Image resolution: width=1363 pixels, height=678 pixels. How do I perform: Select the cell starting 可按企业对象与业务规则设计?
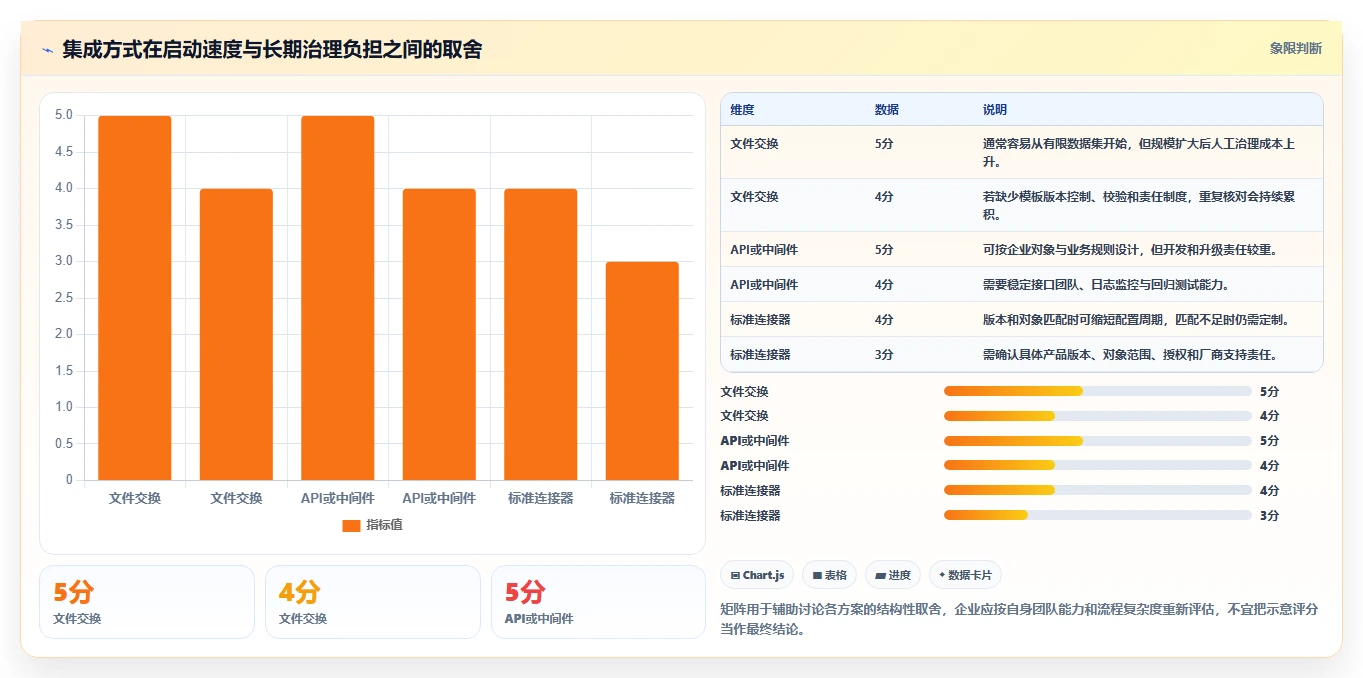[1148, 249]
